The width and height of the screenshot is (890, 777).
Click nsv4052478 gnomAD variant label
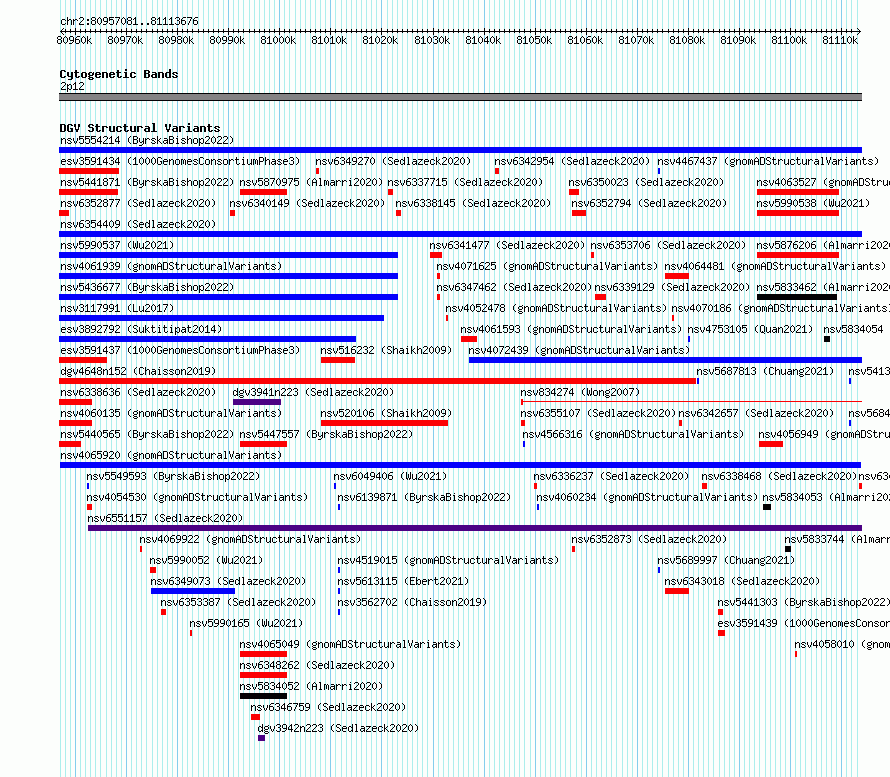[556, 308]
